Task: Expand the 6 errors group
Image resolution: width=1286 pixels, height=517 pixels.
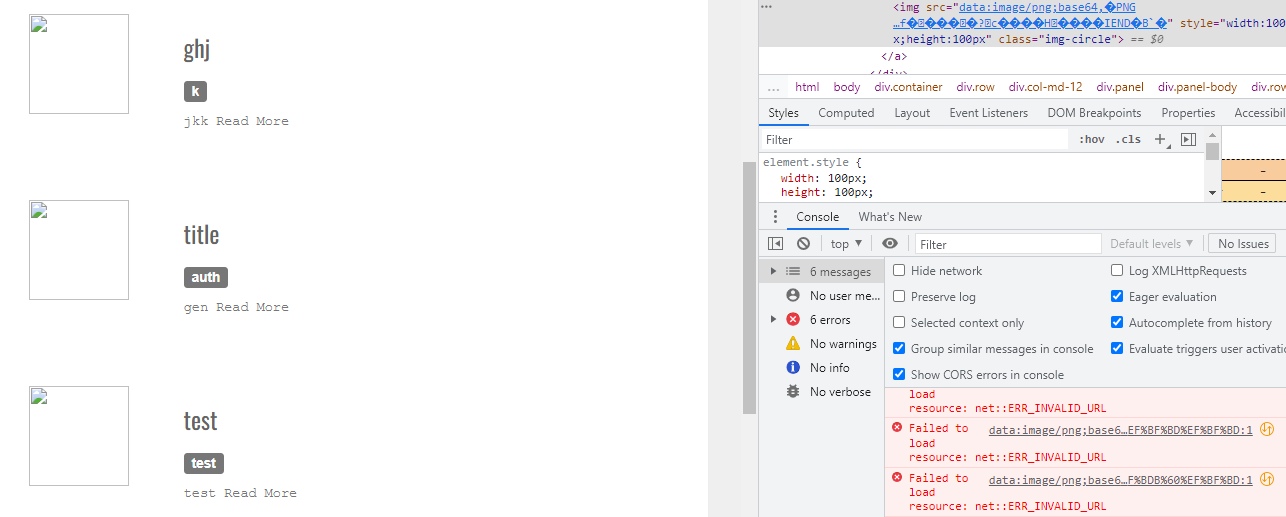Action: coord(773,320)
